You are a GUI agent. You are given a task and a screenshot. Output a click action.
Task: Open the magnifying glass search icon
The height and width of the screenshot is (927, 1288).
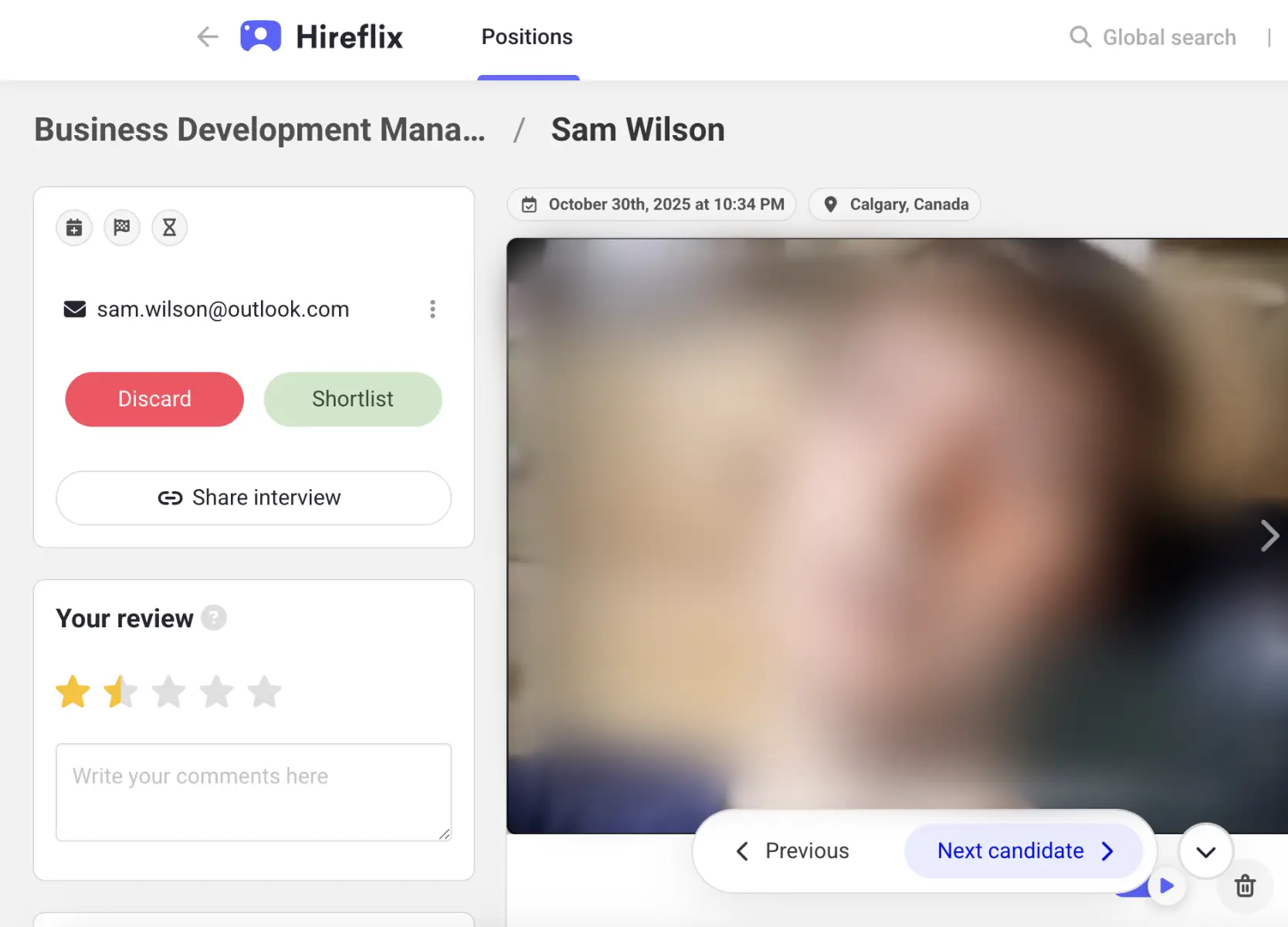pyautogui.click(x=1079, y=36)
